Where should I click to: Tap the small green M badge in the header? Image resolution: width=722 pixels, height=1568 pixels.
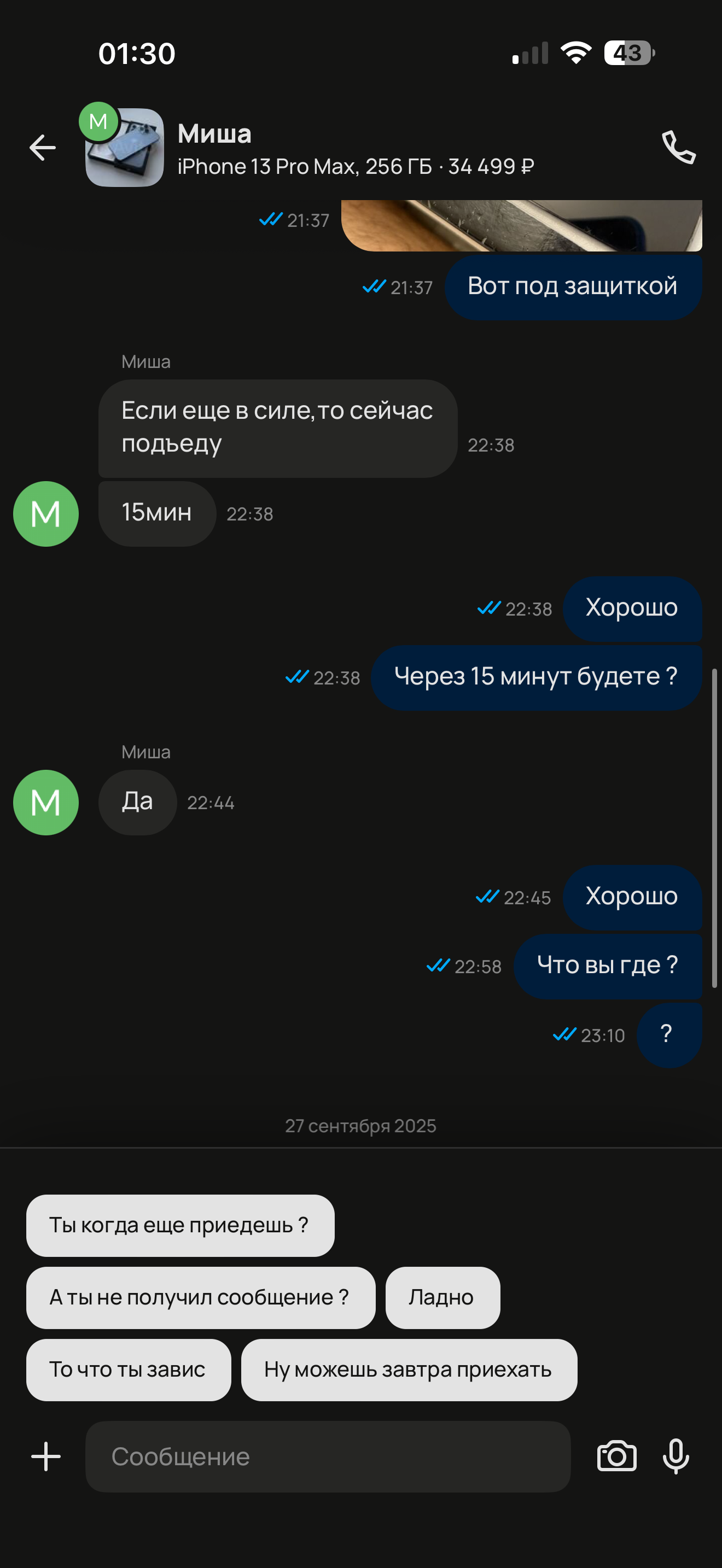click(98, 121)
